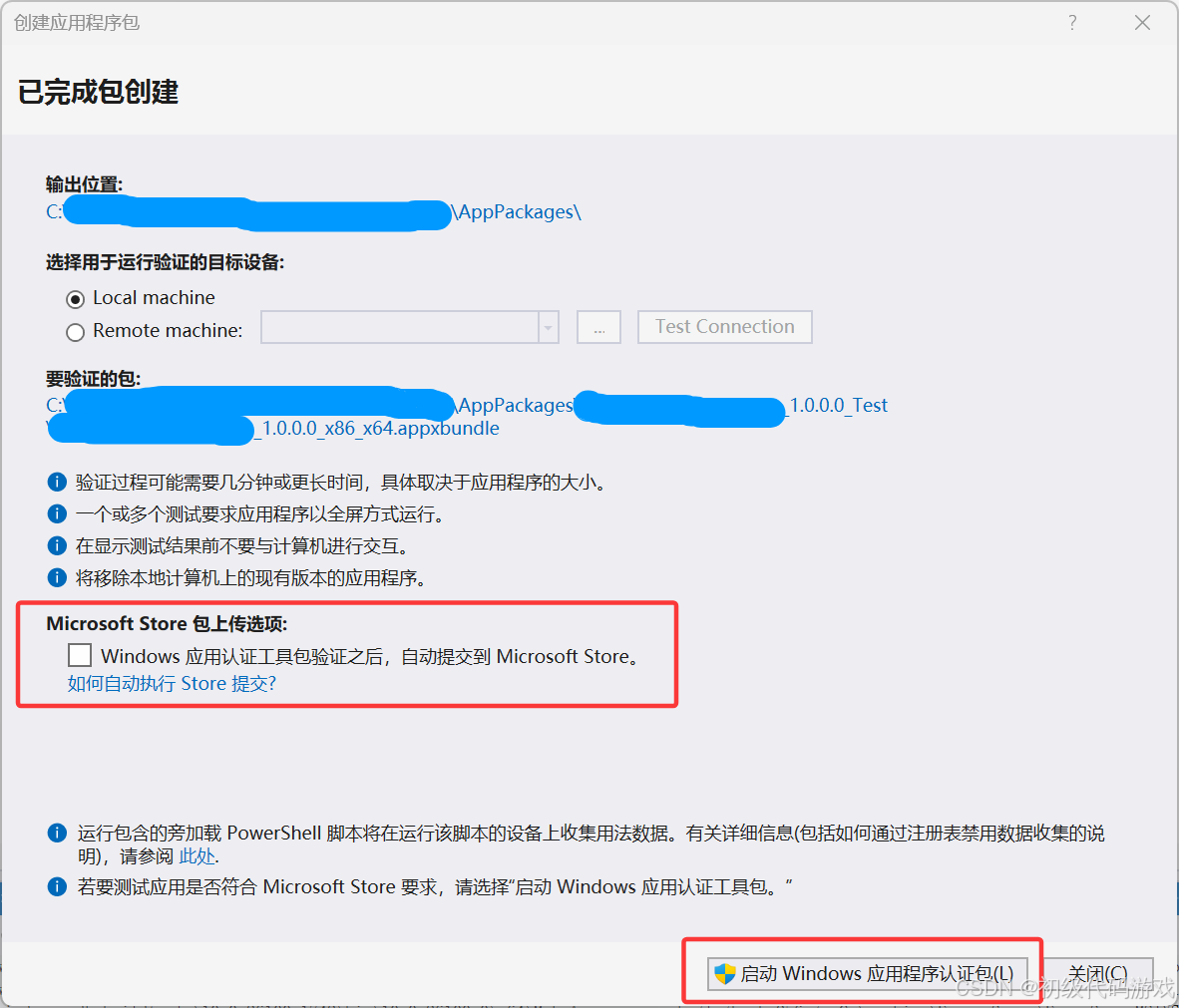The image size is (1179, 1008).
Task: Click the help question mark icon
Action: (1072, 23)
